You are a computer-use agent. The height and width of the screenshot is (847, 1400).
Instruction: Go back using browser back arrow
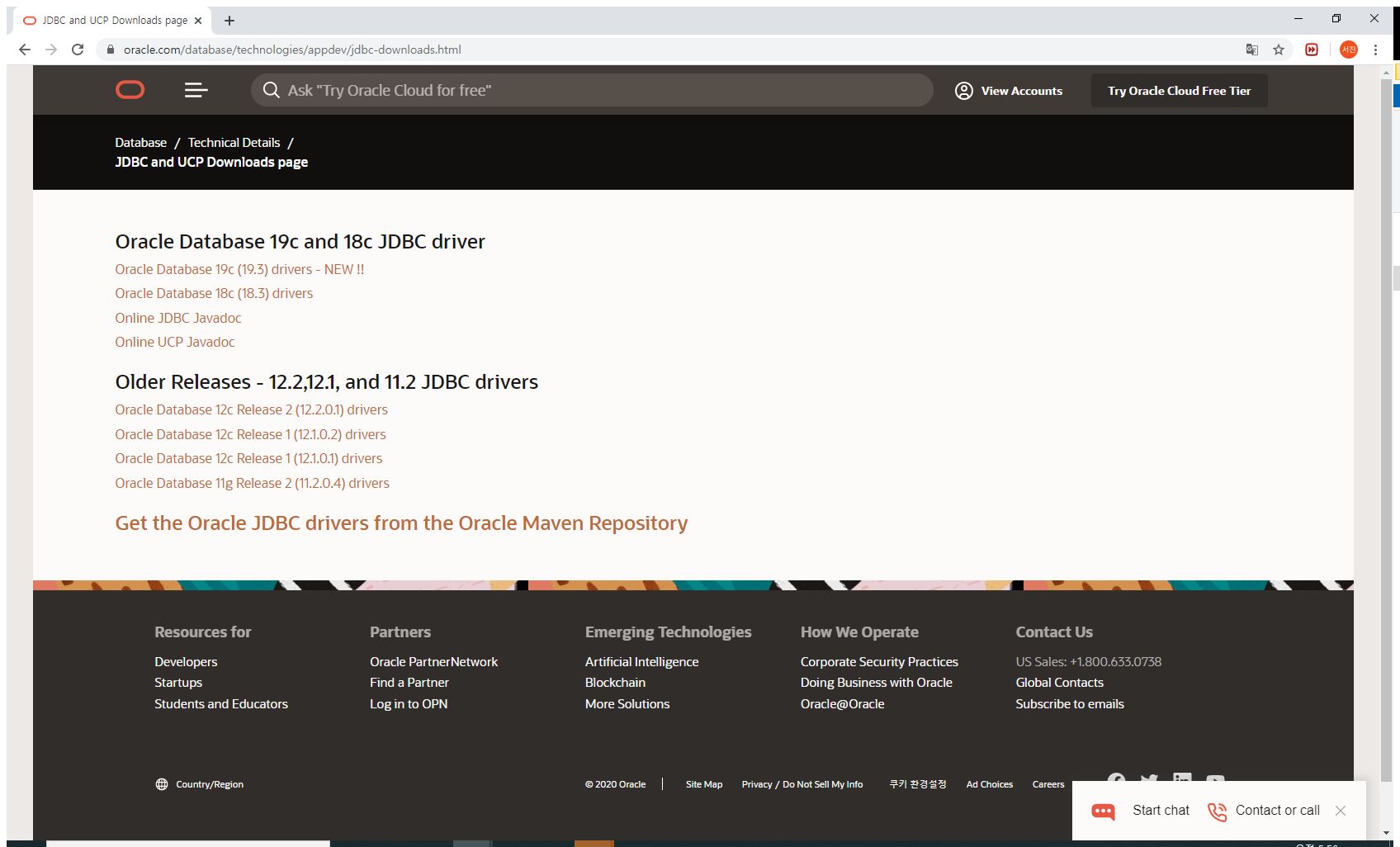tap(25, 50)
